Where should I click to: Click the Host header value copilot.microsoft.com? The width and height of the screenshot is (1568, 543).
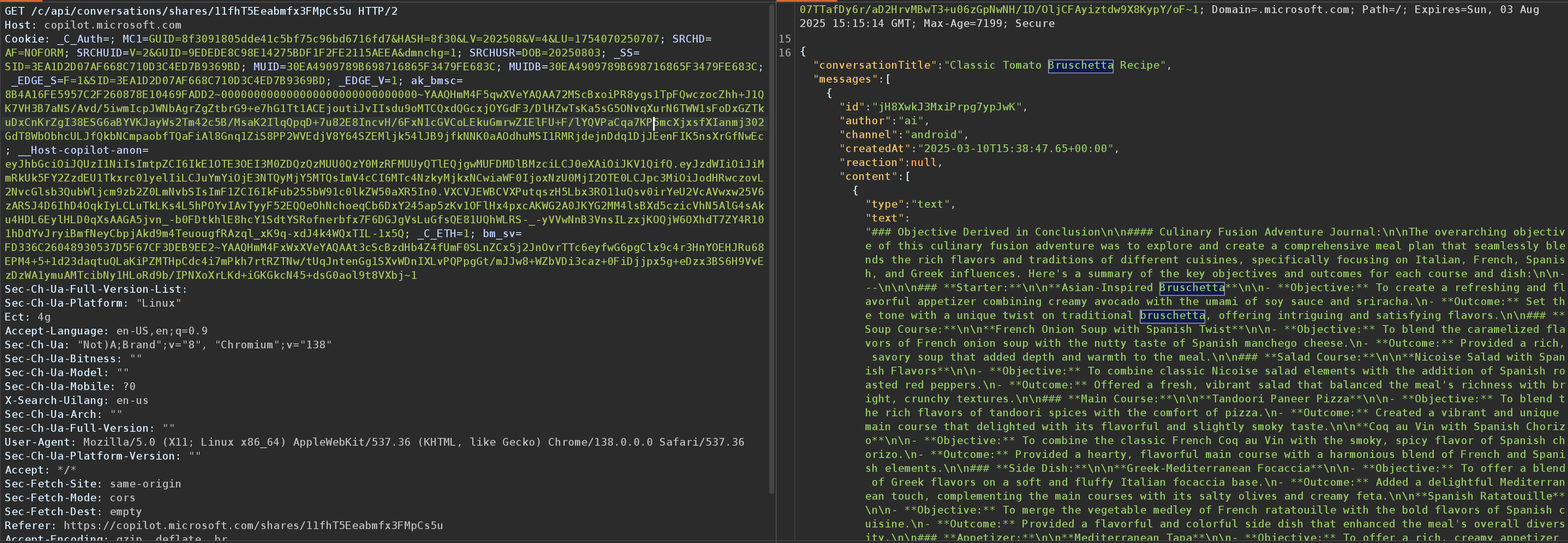pos(113,25)
